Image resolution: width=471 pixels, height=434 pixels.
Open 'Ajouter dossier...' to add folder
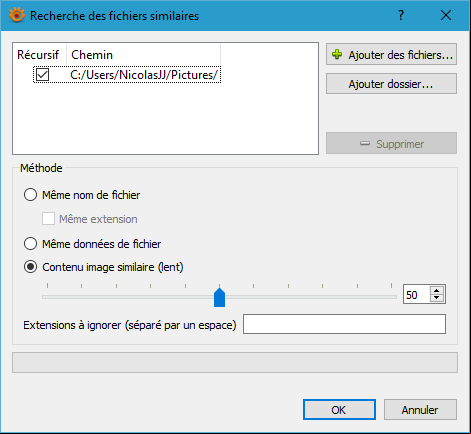(391, 84)
